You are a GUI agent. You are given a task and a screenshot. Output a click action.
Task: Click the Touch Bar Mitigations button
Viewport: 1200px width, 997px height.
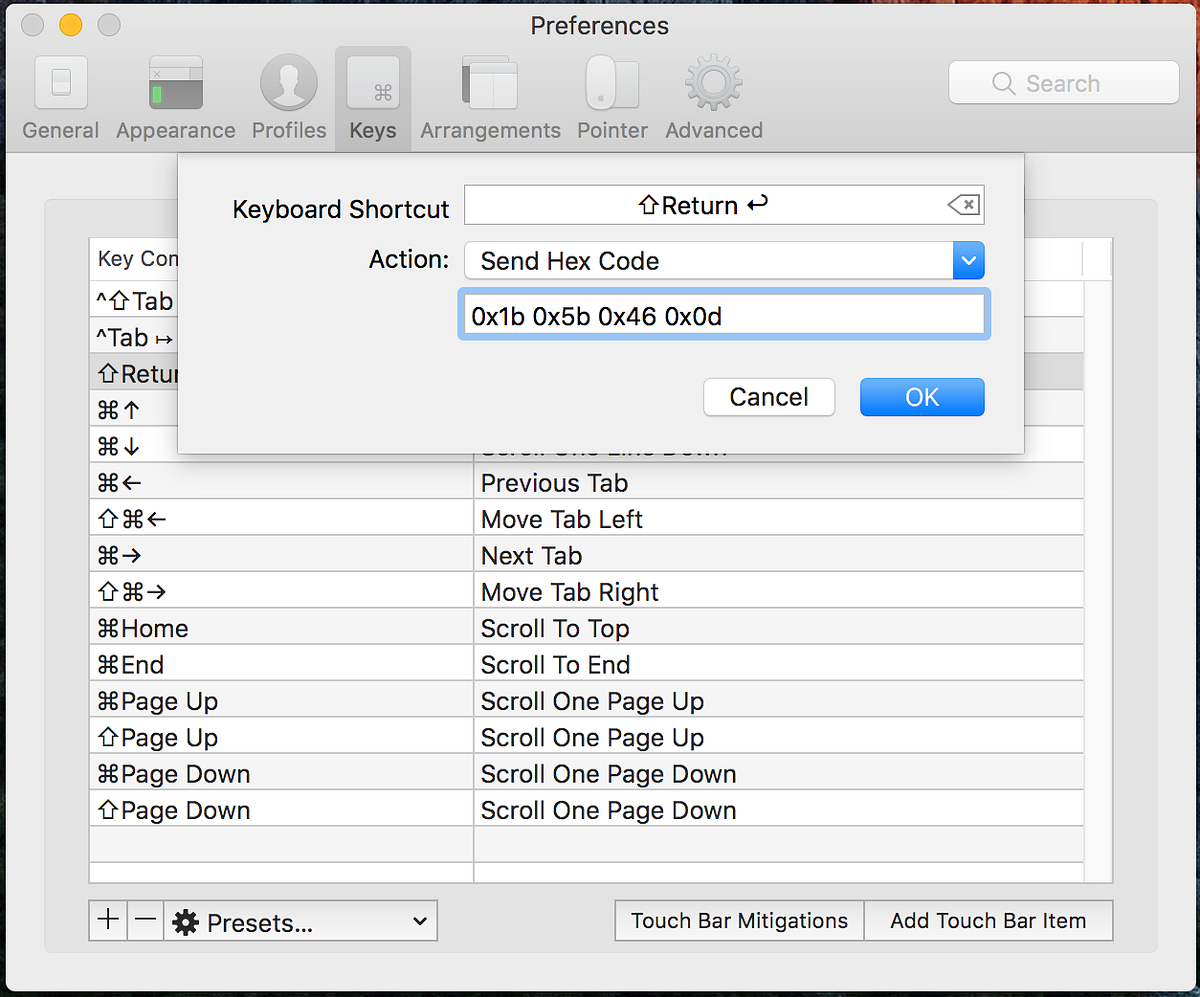(x=738, y=920)
